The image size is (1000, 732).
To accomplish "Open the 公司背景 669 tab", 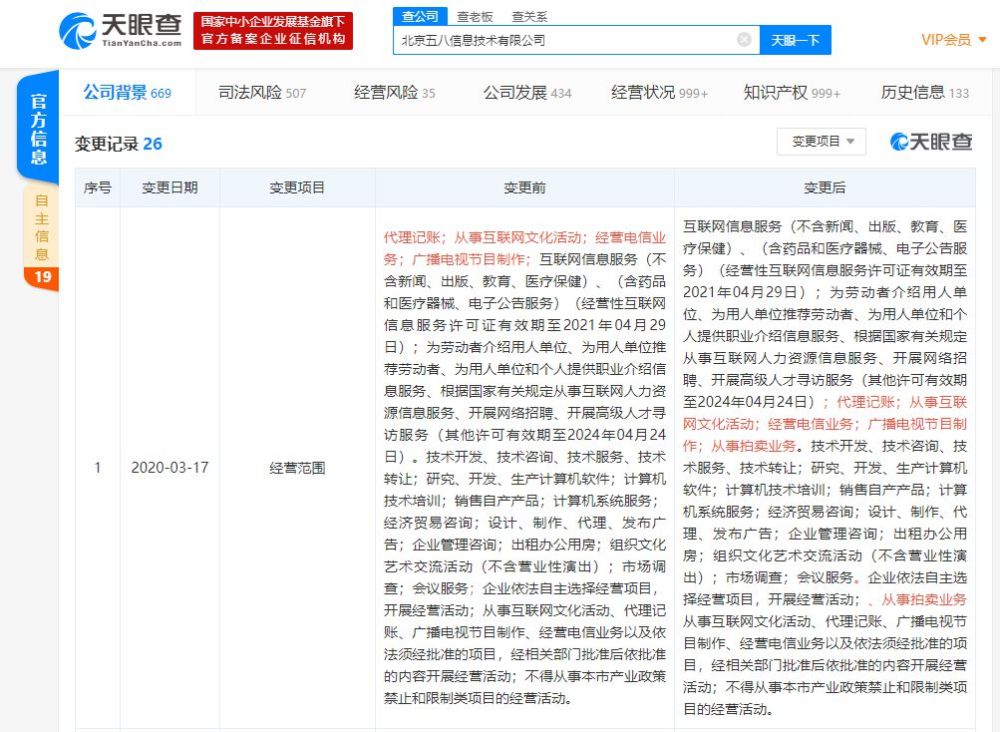I will (127, 92).
